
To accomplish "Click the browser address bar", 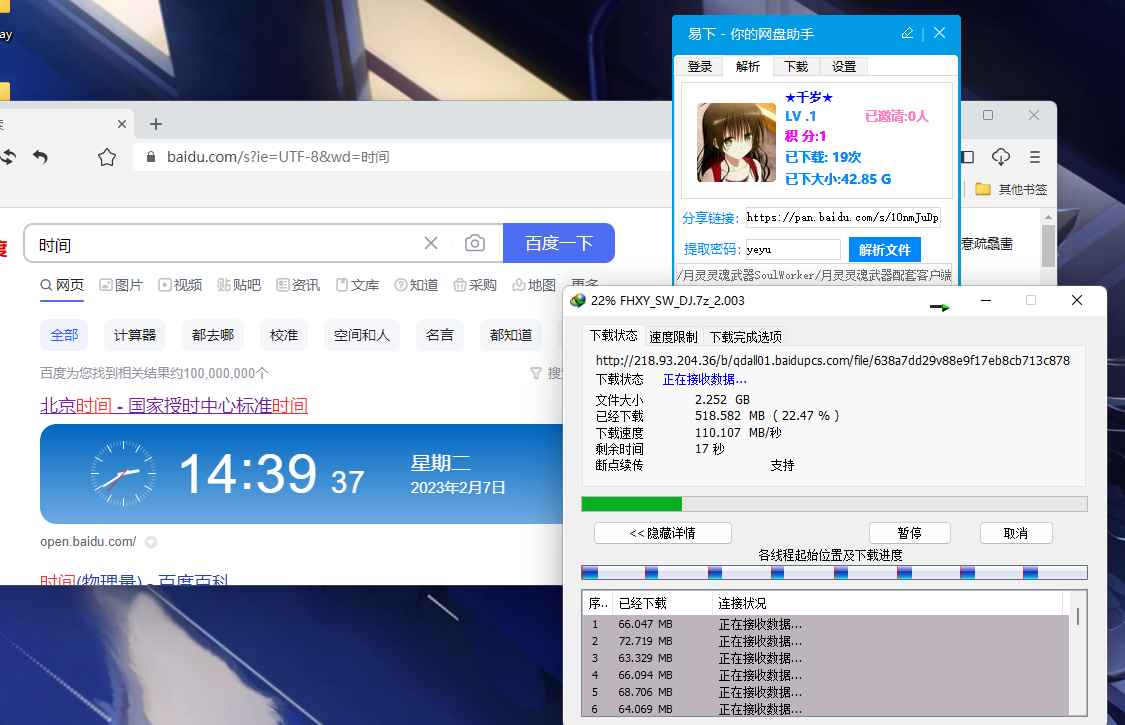I will (x=405, y=156).
